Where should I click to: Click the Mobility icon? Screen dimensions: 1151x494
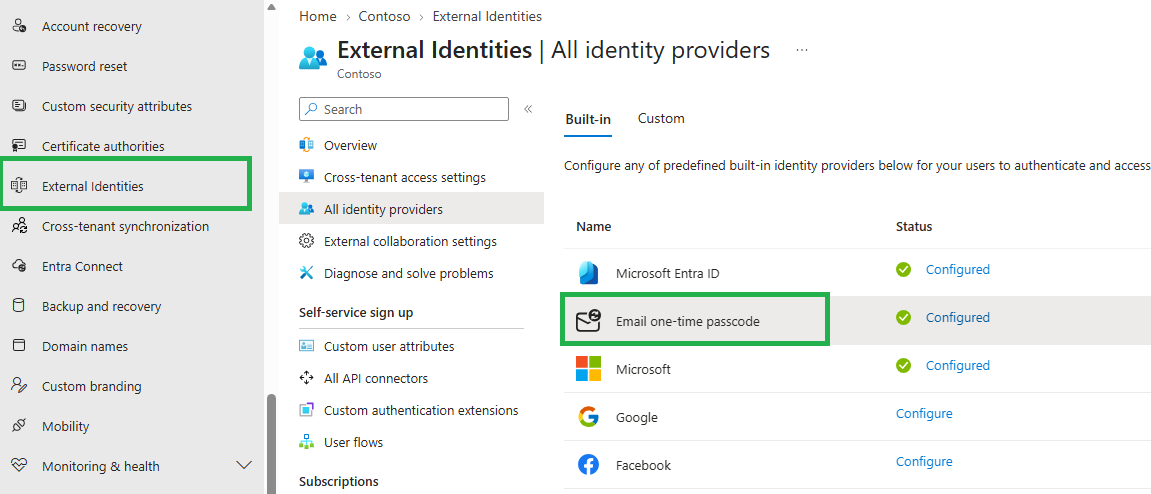(x=20, y=426)
